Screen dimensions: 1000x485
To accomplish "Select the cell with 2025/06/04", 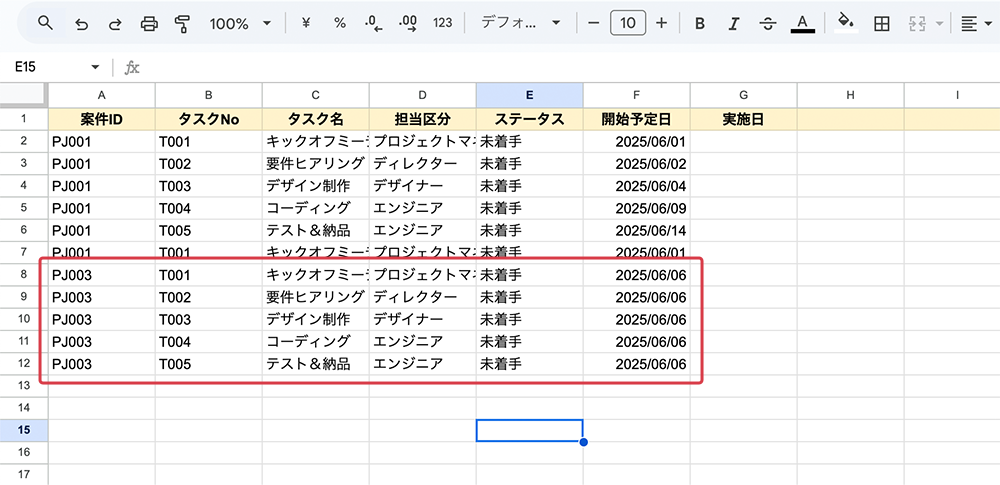I will (636, 186).
